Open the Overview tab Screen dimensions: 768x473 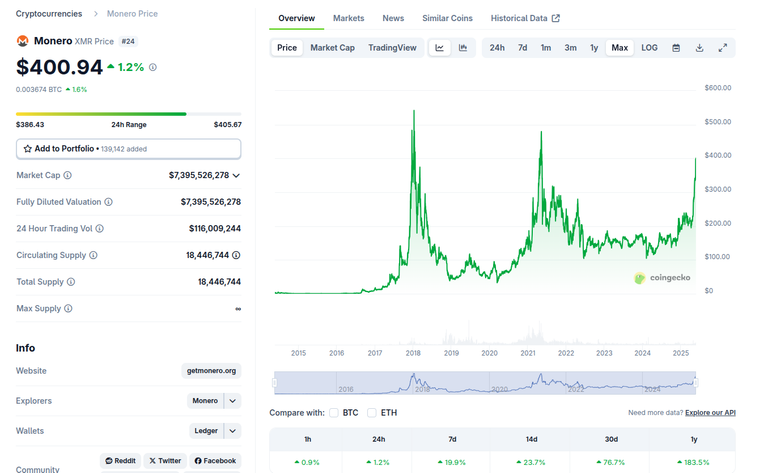tap(296, 18)
